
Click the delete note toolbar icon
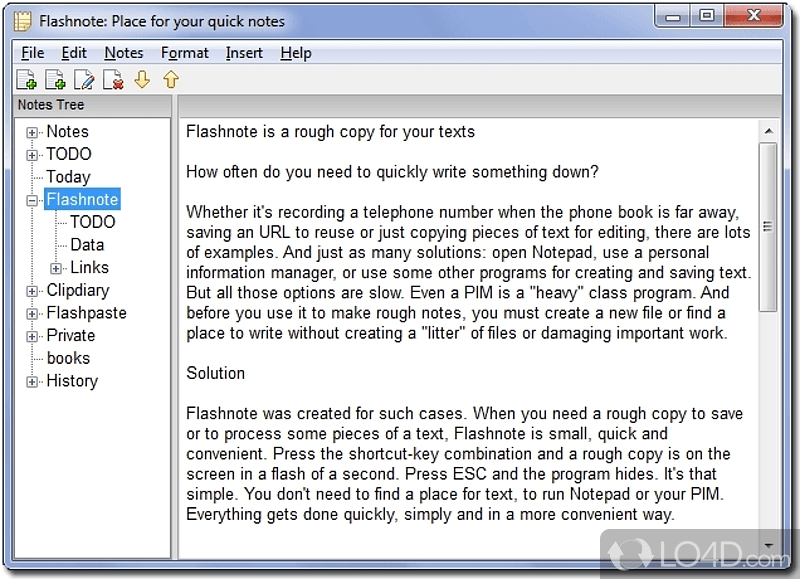[113, 80]
